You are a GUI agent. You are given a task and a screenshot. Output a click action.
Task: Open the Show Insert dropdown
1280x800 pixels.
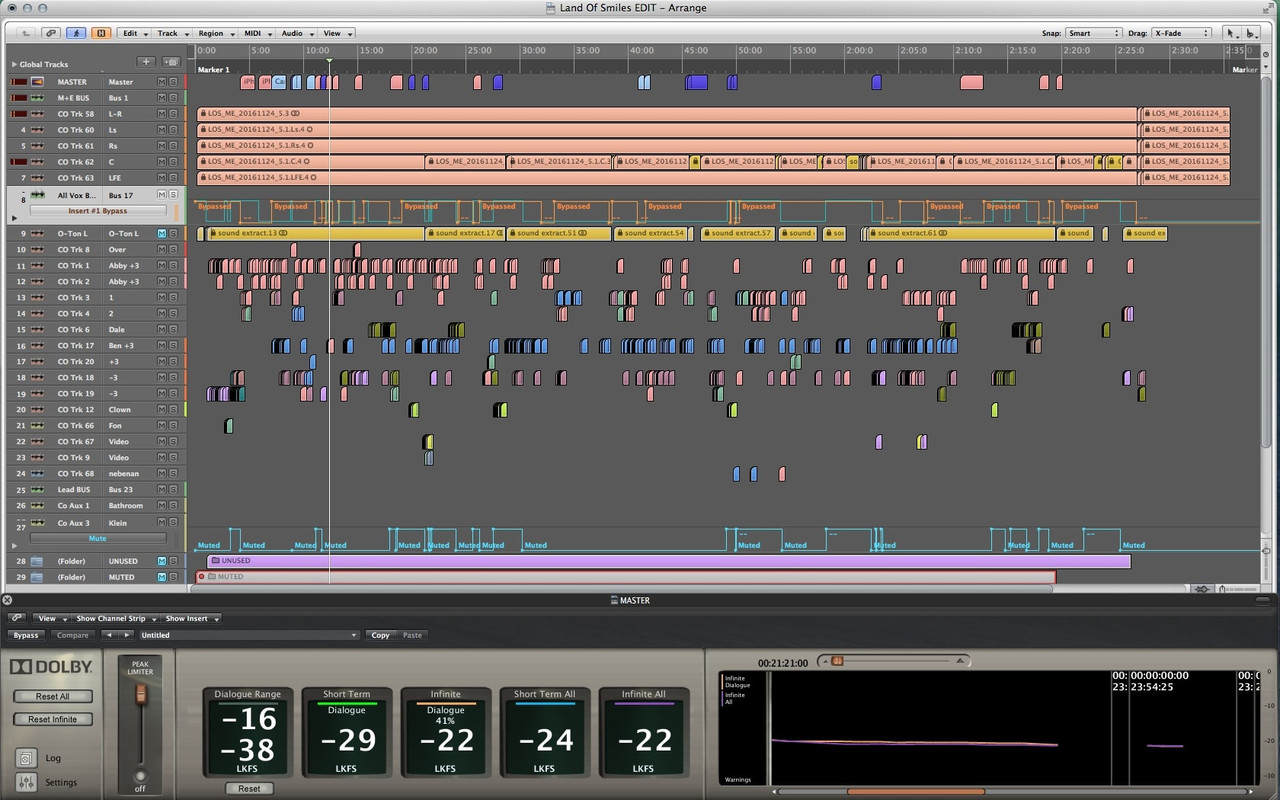[x=189, y=618]
